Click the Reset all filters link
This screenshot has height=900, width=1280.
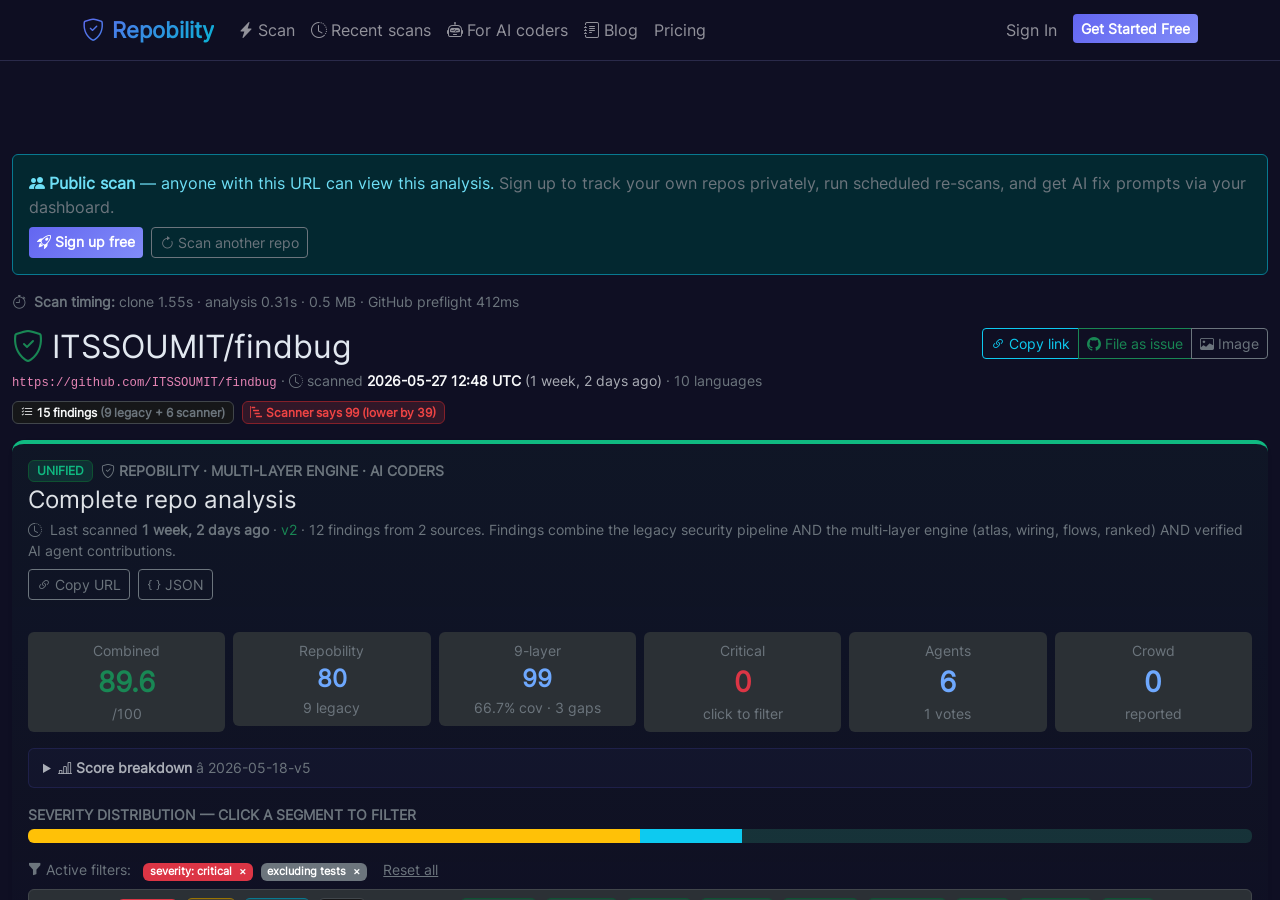point(410,870)
